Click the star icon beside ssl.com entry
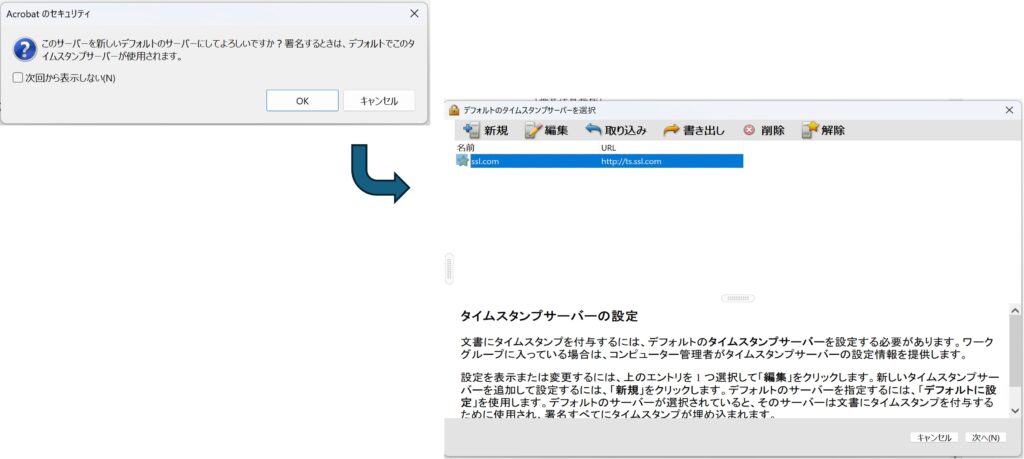 (462, 161)
